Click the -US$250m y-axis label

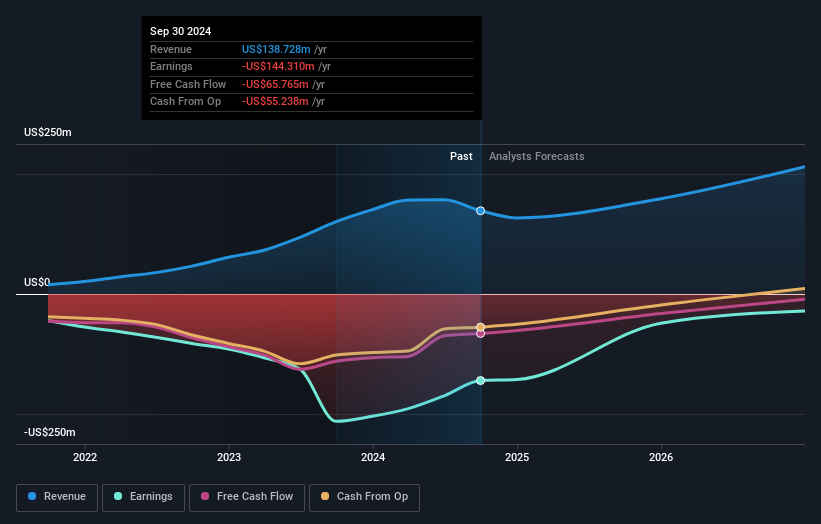[x=50, y=432]
